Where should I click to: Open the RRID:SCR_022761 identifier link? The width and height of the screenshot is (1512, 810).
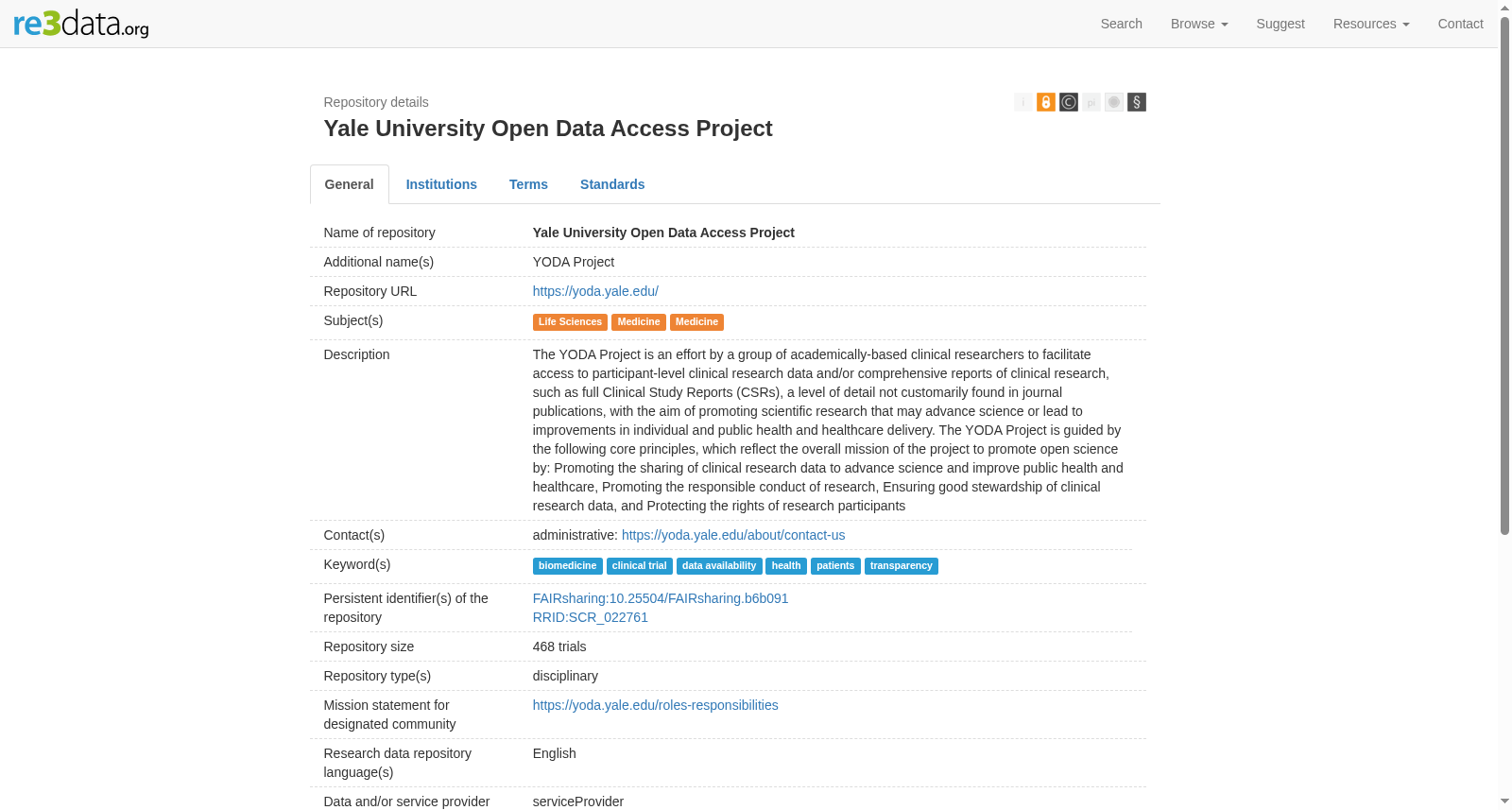click(591, 617)
